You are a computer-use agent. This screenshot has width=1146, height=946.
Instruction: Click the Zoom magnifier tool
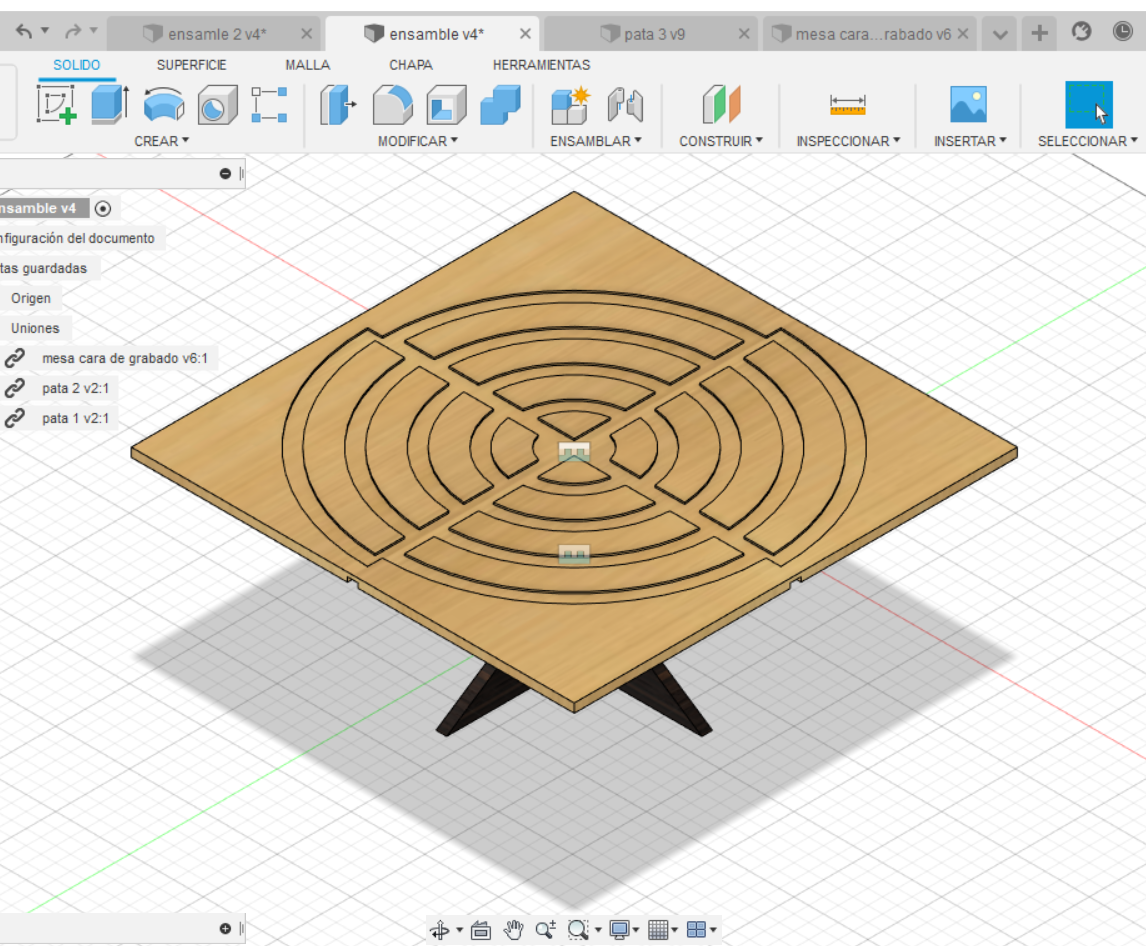tap(546, 930)
